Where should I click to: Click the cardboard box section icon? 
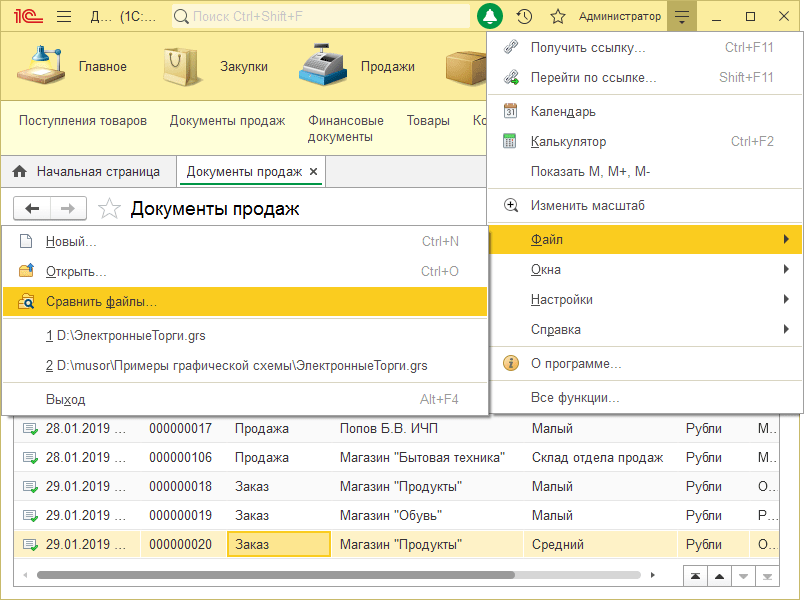(466, 67)
